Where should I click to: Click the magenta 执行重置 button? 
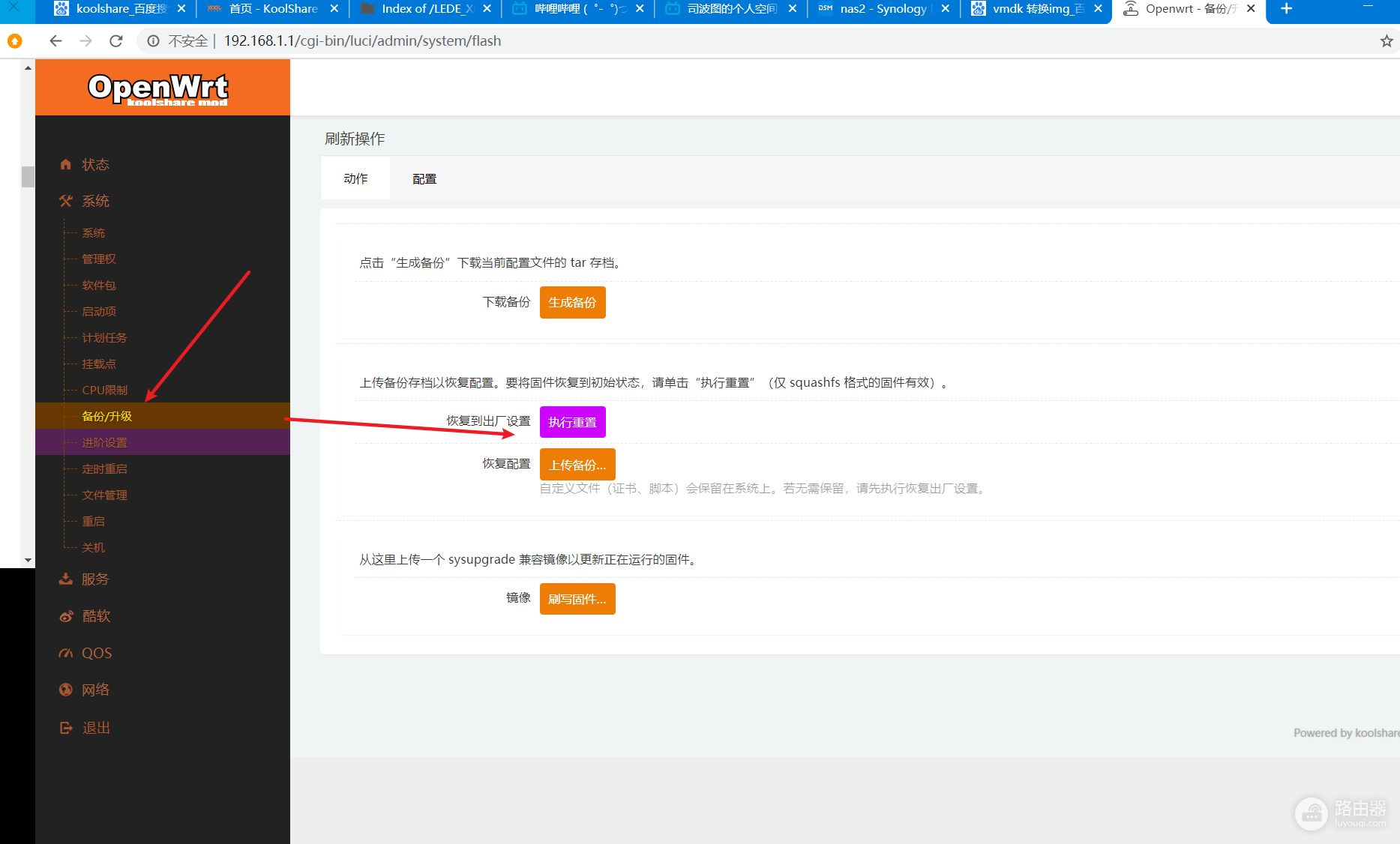(572, 422)
